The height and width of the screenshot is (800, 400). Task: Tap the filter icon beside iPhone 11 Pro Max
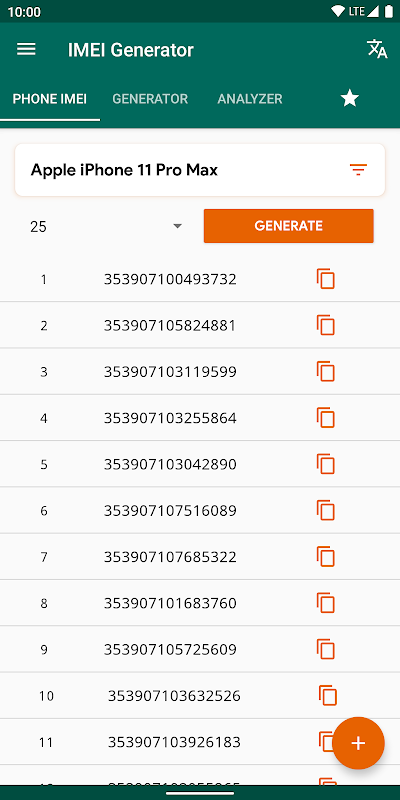pos(358,170)
